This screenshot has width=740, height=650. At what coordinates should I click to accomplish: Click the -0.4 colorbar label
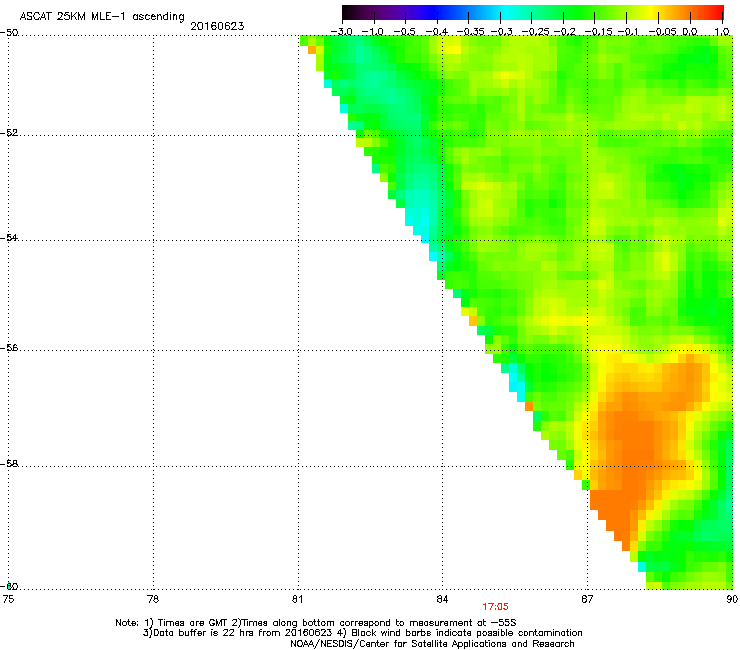436,32
